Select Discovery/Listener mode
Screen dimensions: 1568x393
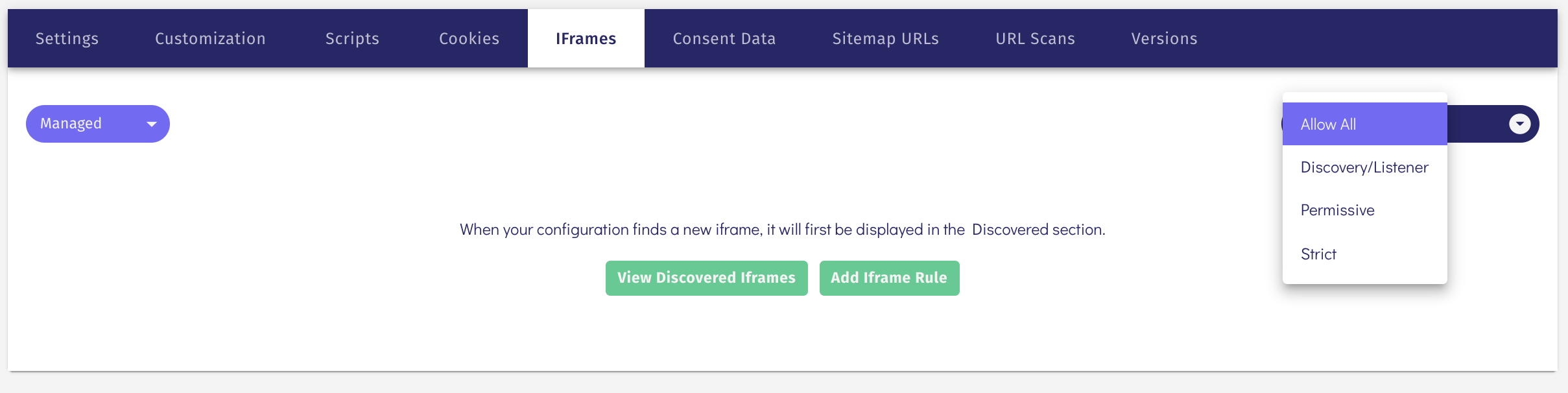[1364, 167]
